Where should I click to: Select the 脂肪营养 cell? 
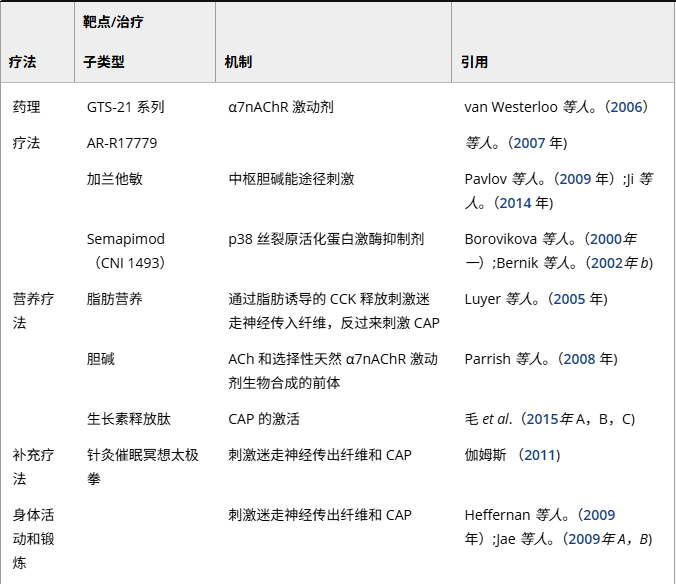115,299
